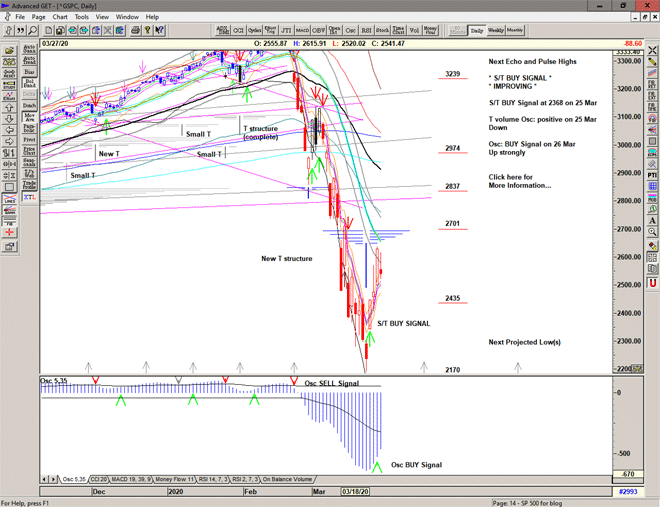Viewport: 660px width, 507px height.
Task: Click the #2993 bar counter field
Action: 628,491
